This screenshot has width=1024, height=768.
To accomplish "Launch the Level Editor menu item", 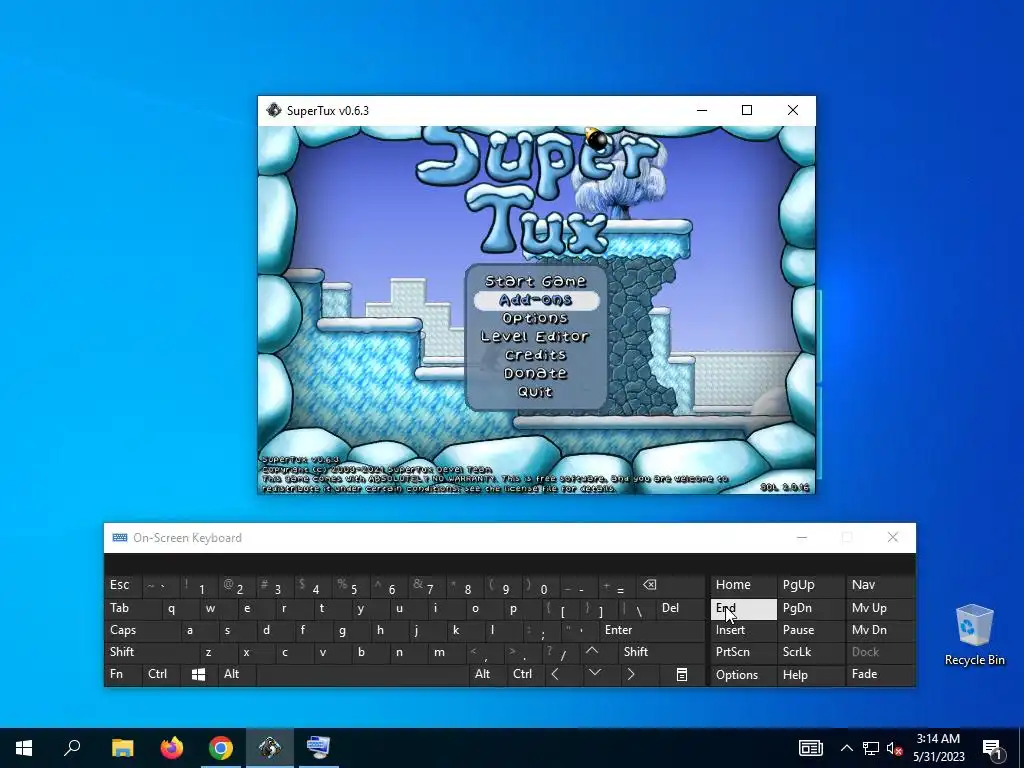I will [536, 336].
